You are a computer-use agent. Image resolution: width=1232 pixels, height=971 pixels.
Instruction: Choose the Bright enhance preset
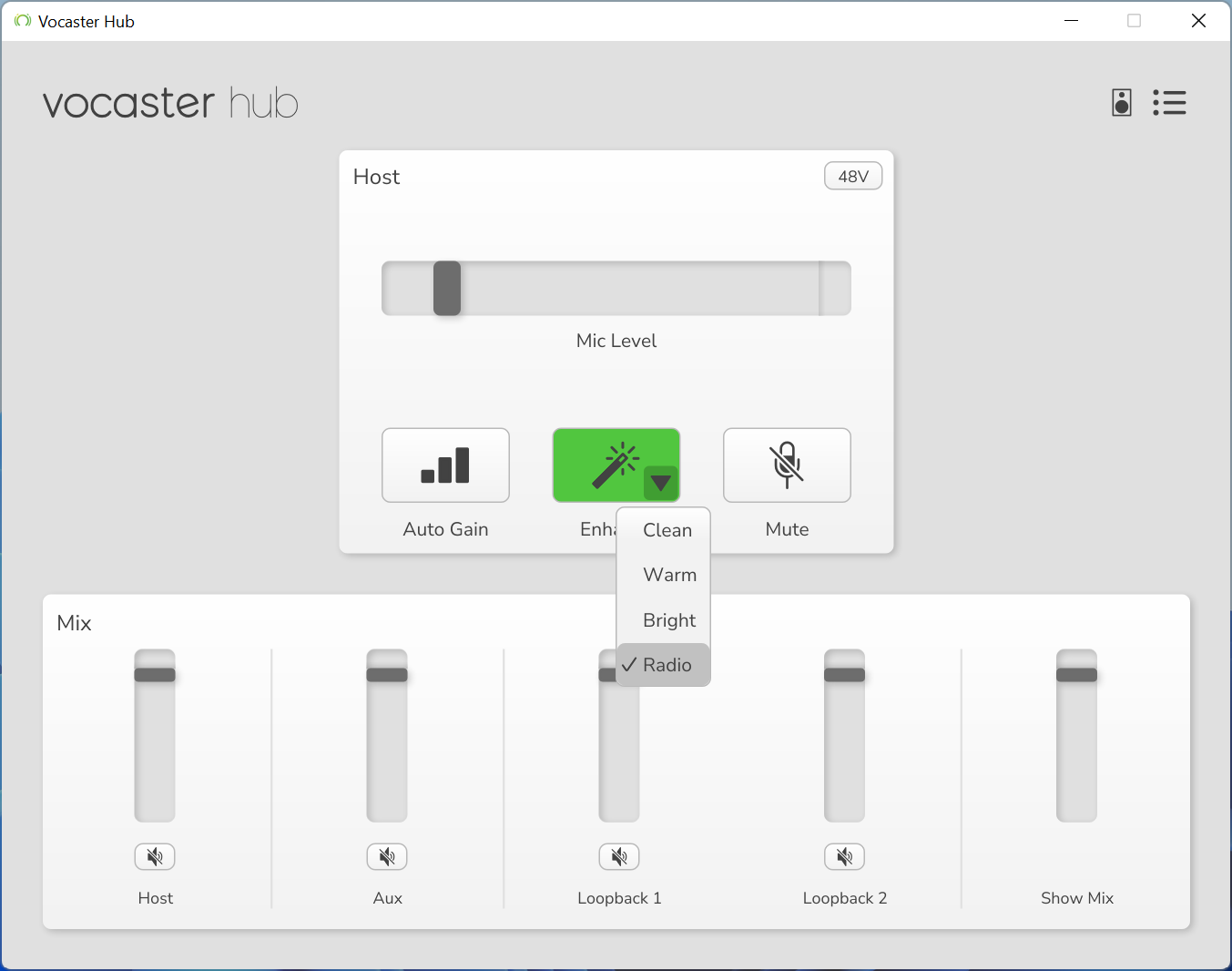tap(664, 620)
